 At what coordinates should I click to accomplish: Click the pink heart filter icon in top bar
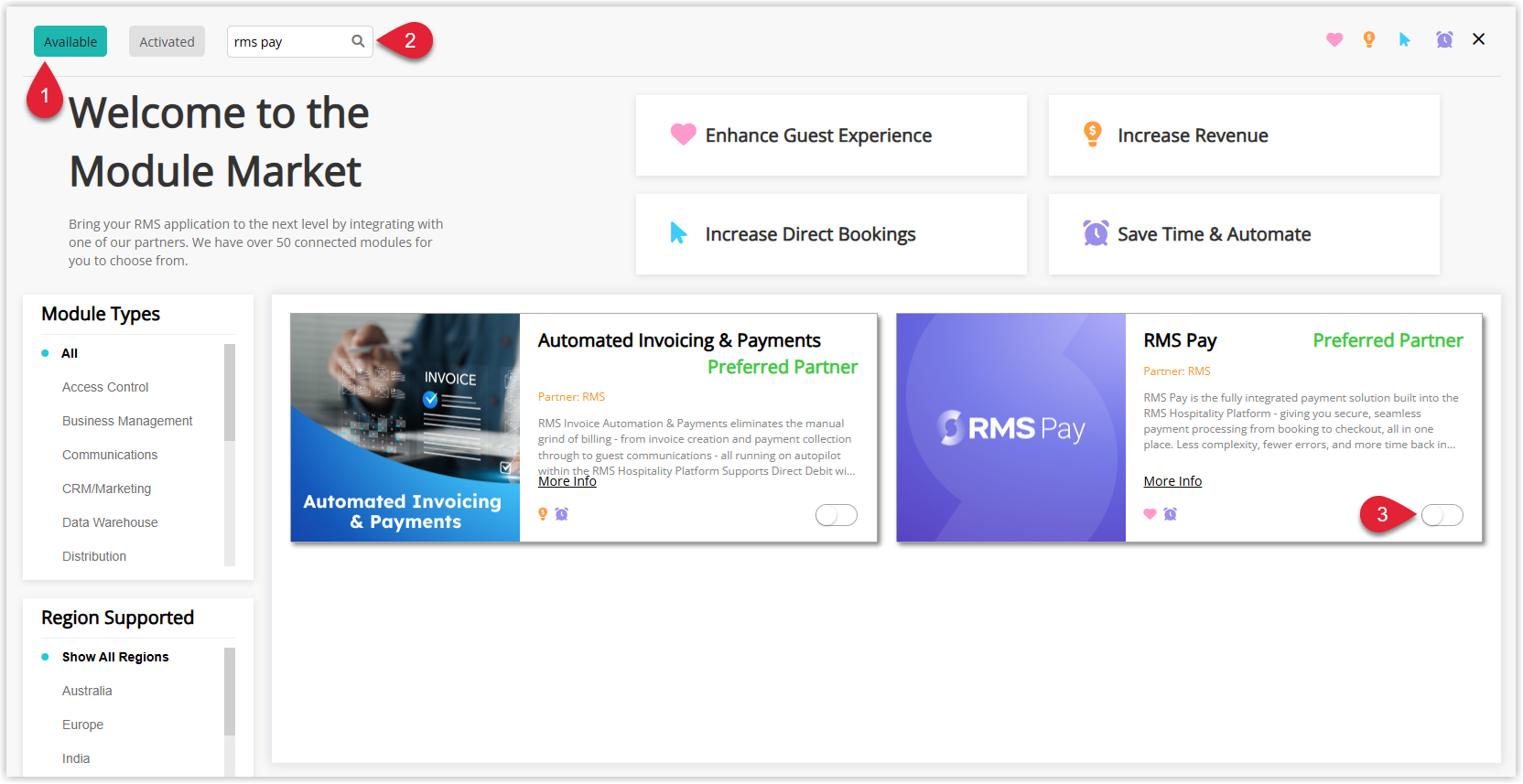(x=1334, y=39)
